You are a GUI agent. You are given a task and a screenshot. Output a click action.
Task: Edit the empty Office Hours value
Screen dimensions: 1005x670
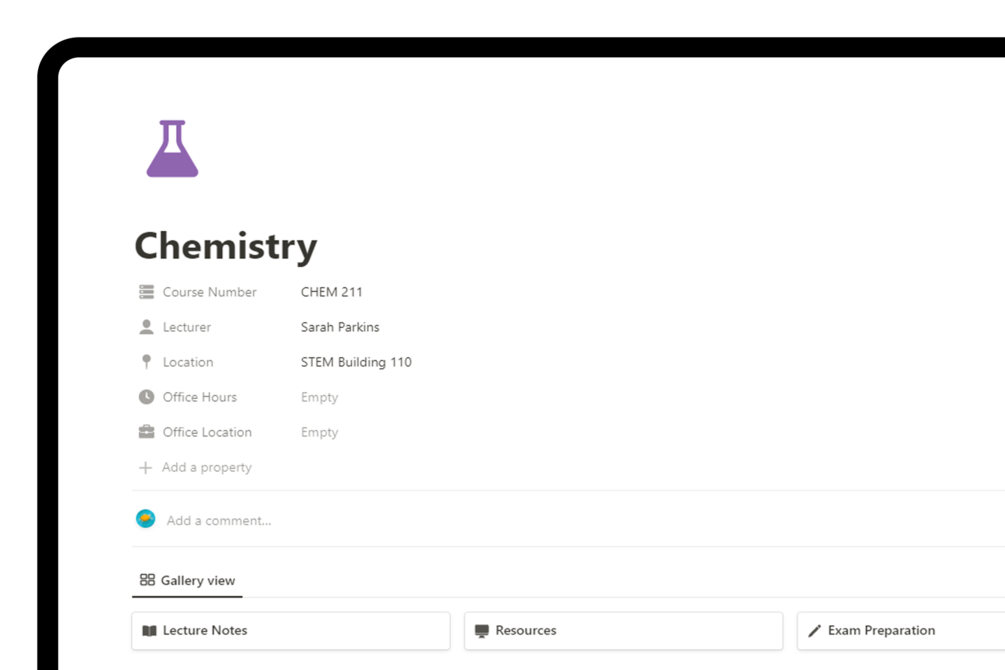[320, 397]
